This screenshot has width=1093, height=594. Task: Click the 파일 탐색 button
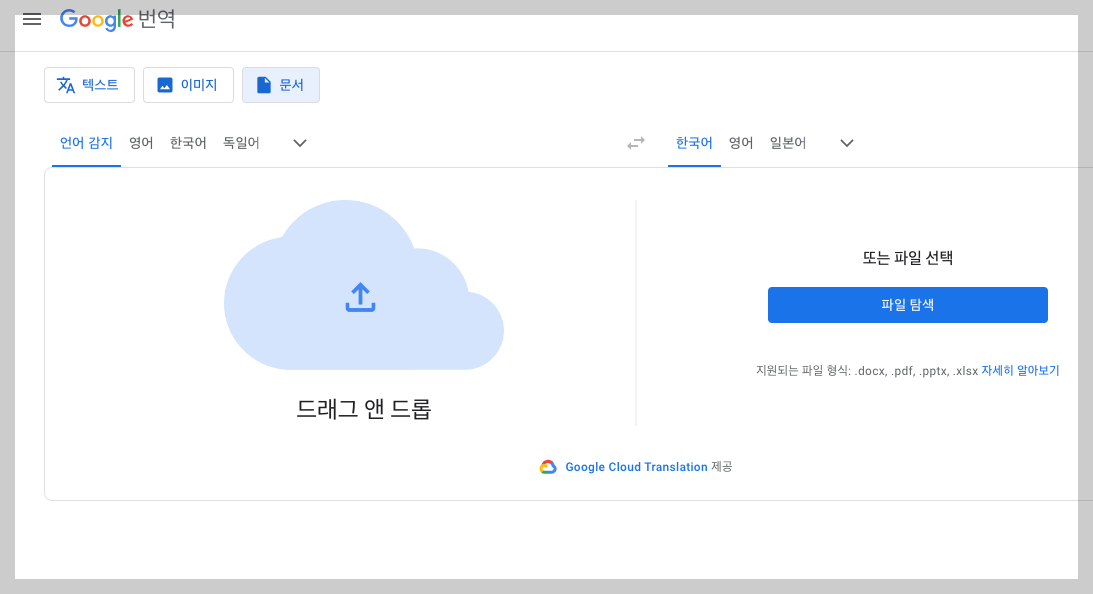(907, 304)
